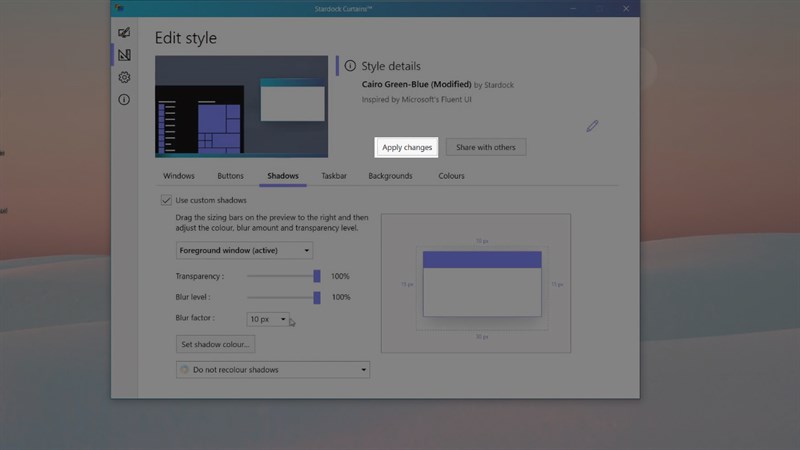Open the About info icon in sidebar
This screenshot has height=450, width=800.
point(124,99)
